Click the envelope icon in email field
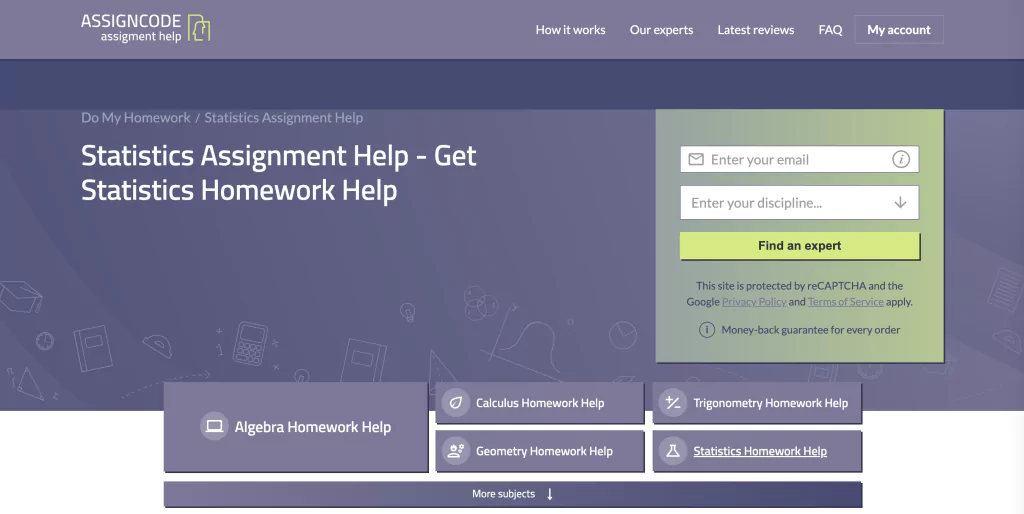Screen dimensions: 1024x514 coord(696,159)
